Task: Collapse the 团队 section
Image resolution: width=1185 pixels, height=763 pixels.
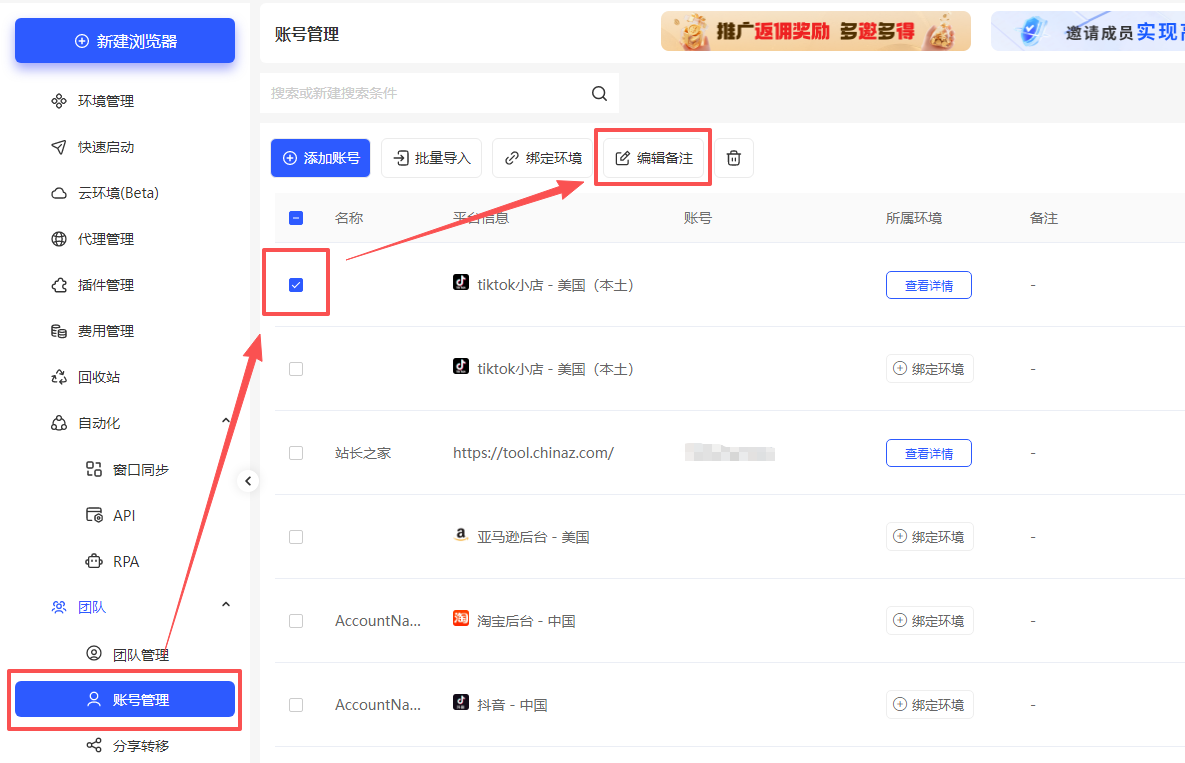Action: point(225,606)
